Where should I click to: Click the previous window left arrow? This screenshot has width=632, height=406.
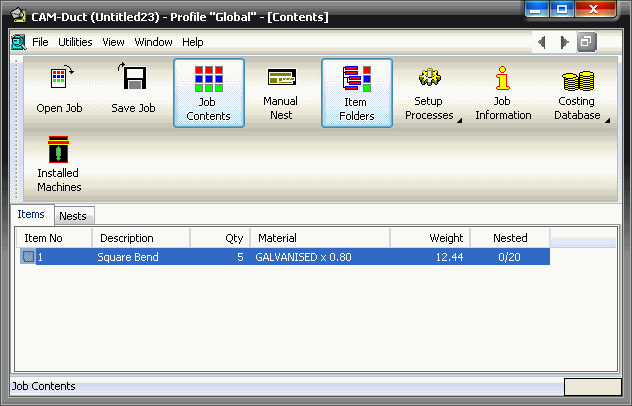542,42
